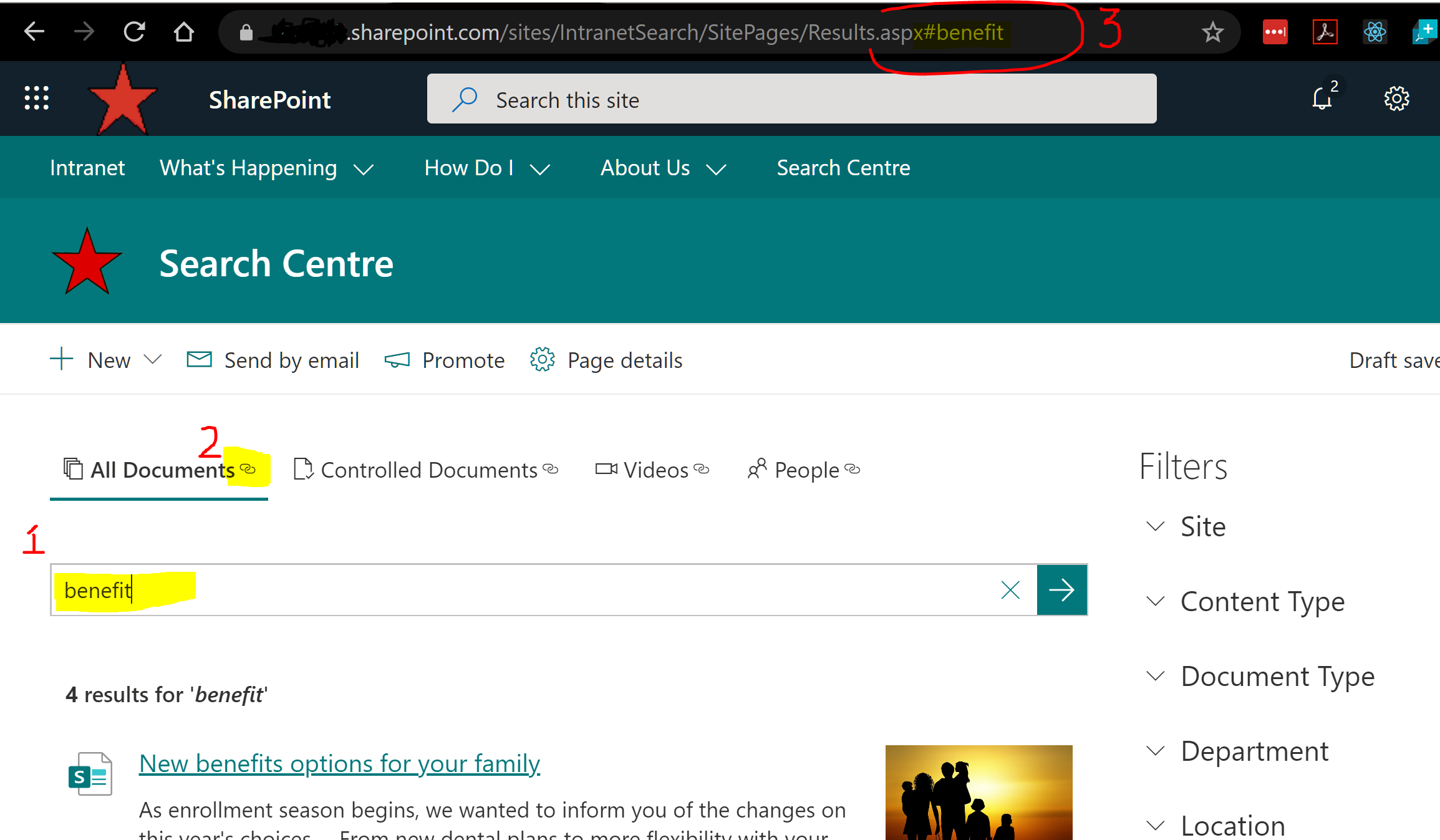This screenshot has width=1440, height=840.
Task: Open notifications via the bell icon
Action: coord(1322,98)
